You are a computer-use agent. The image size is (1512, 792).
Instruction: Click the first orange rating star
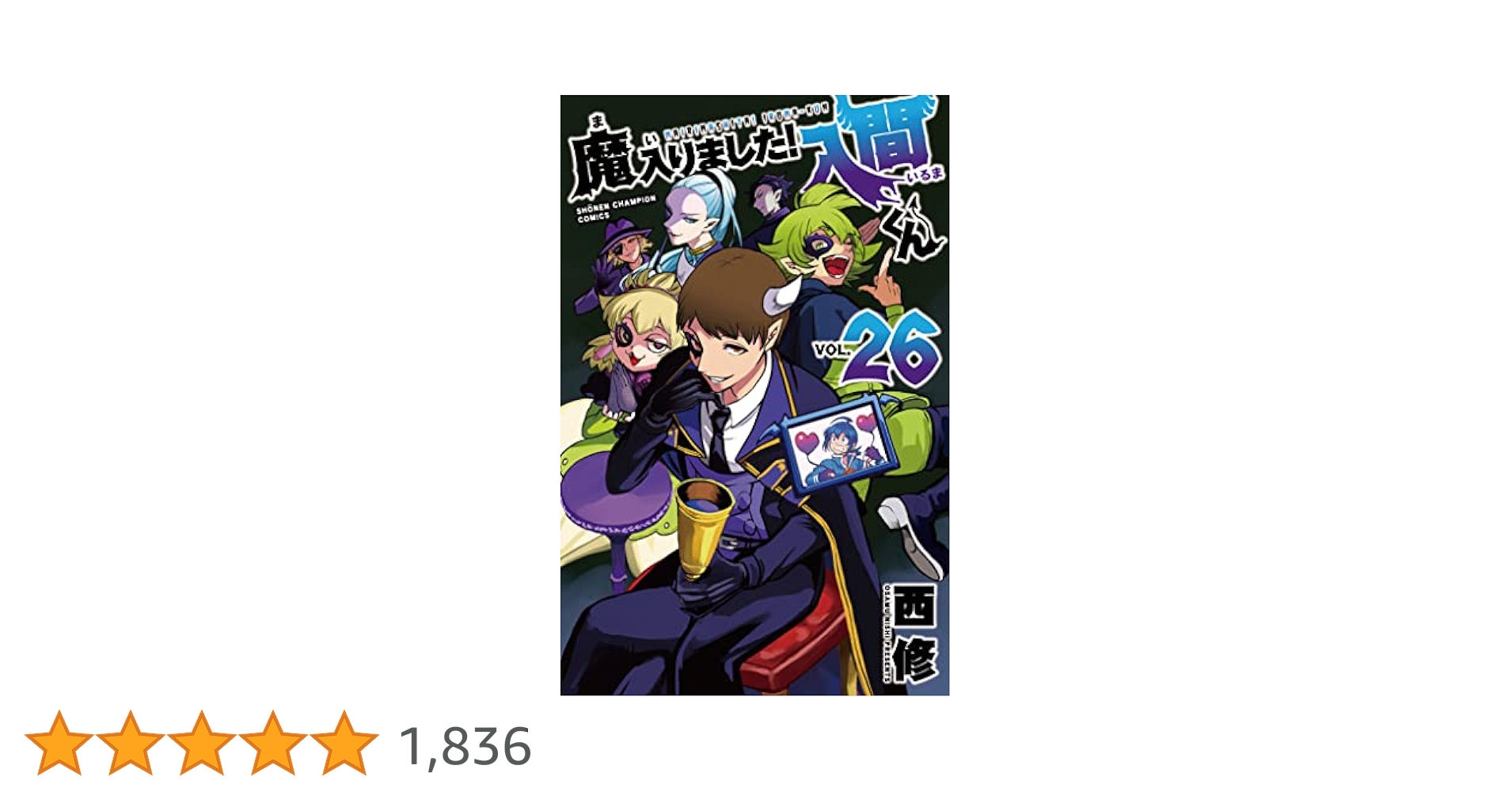(59, 743)
